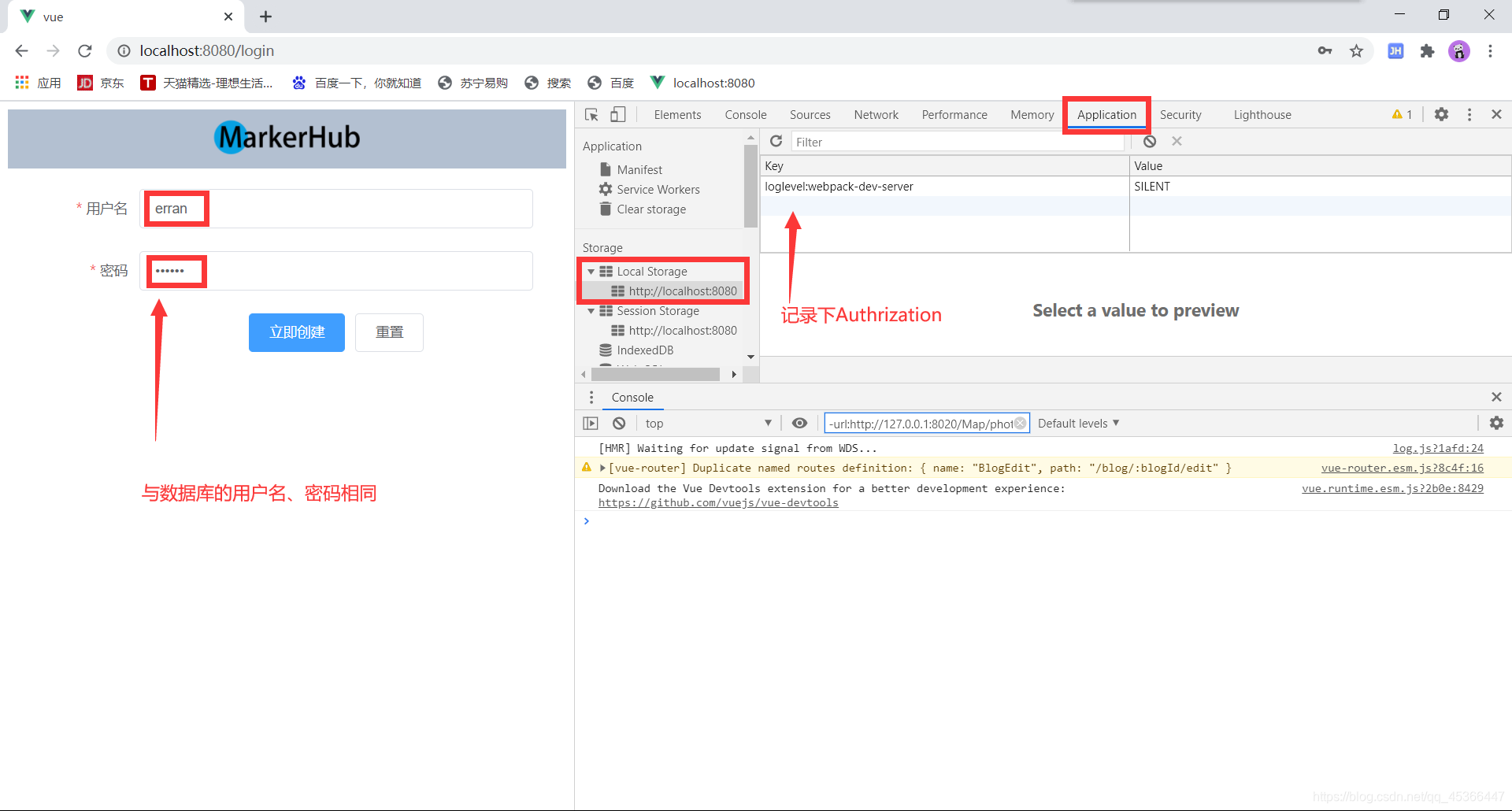Clear the console output icon

tap(619, 424)
